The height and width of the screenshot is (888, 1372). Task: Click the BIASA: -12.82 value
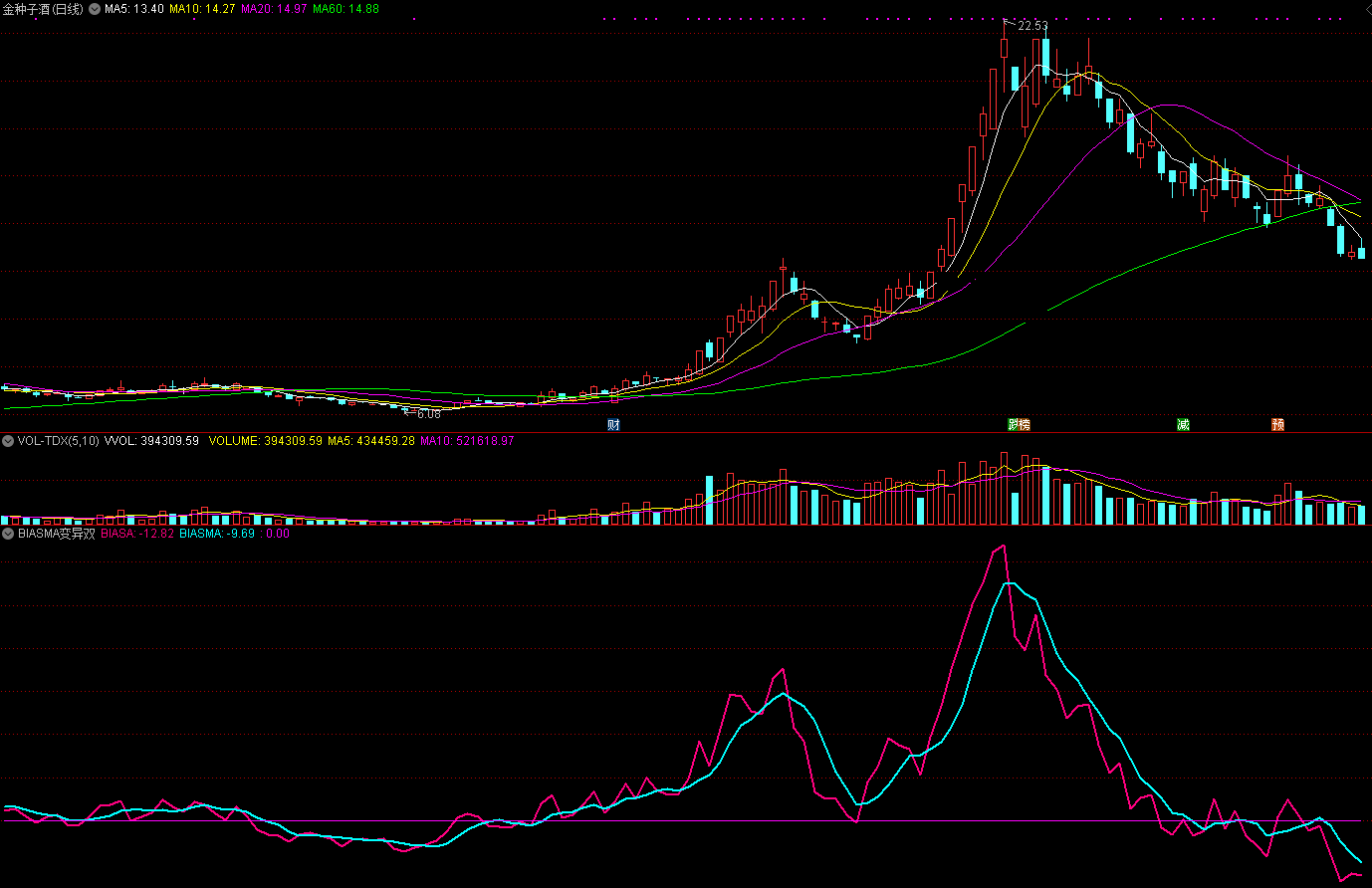click(x=137, y=534)
